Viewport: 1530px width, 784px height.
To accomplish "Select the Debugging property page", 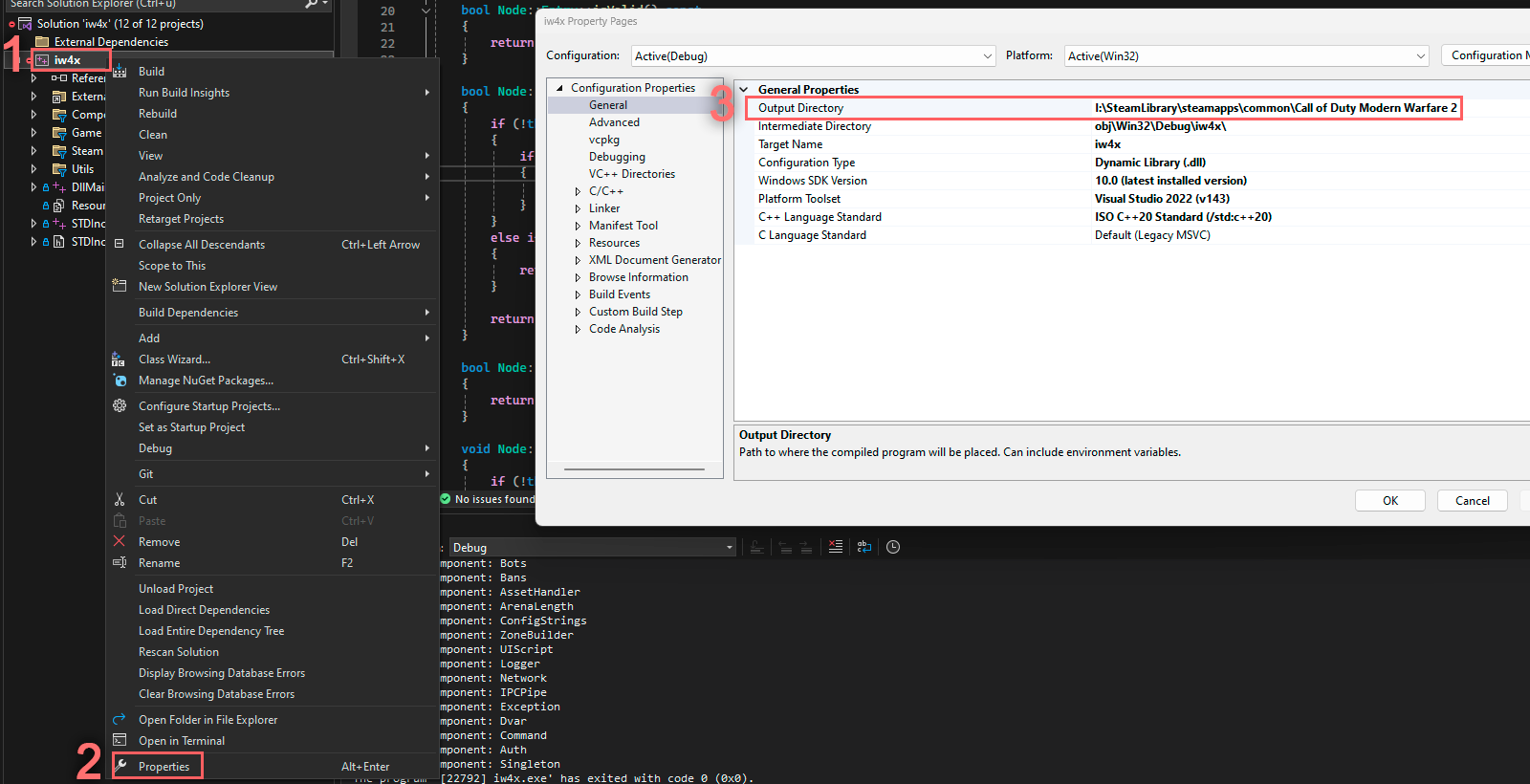I will pyautogui.click(x=617, y=157).
